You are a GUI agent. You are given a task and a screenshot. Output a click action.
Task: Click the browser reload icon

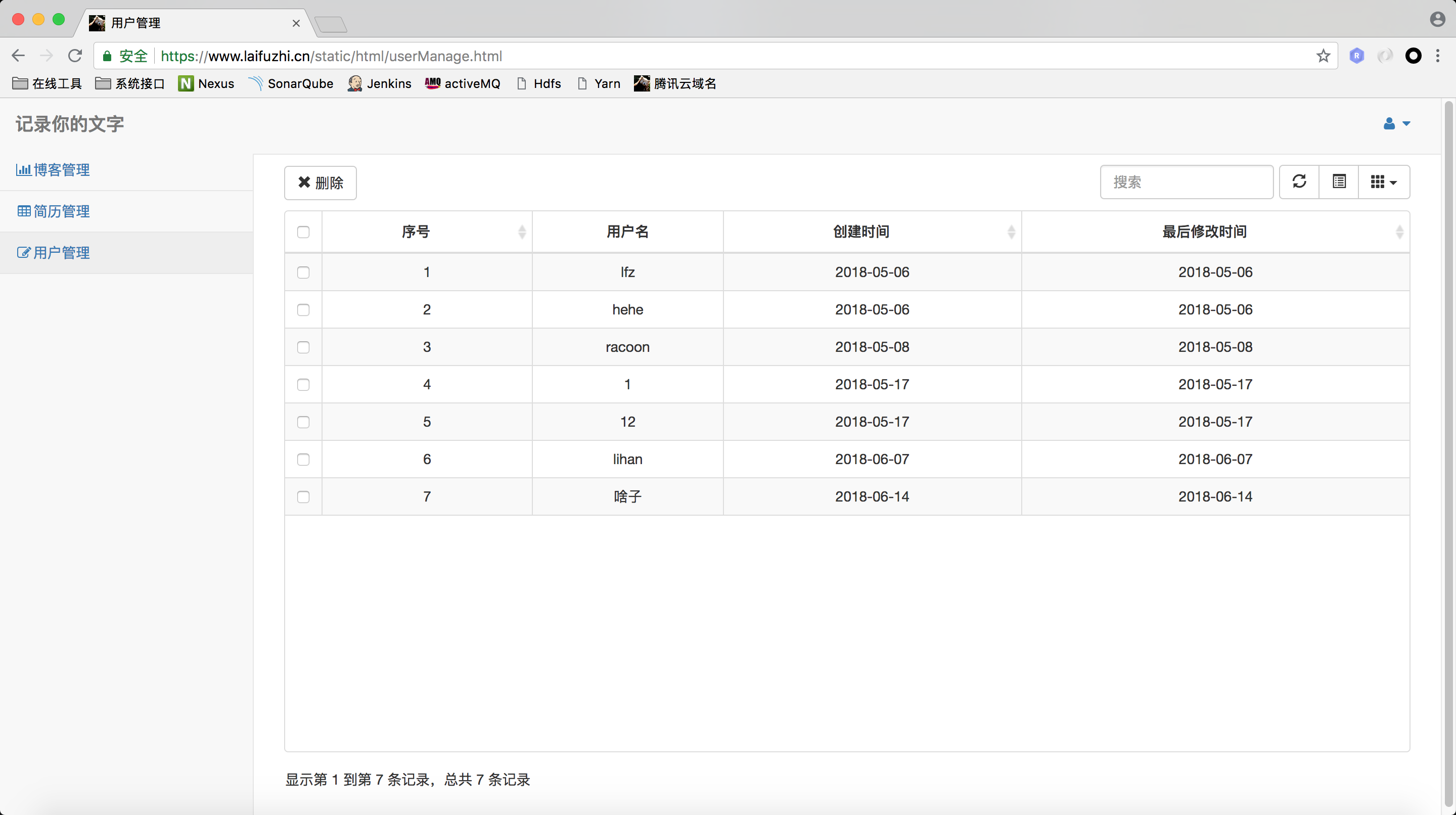pos(75,56)
